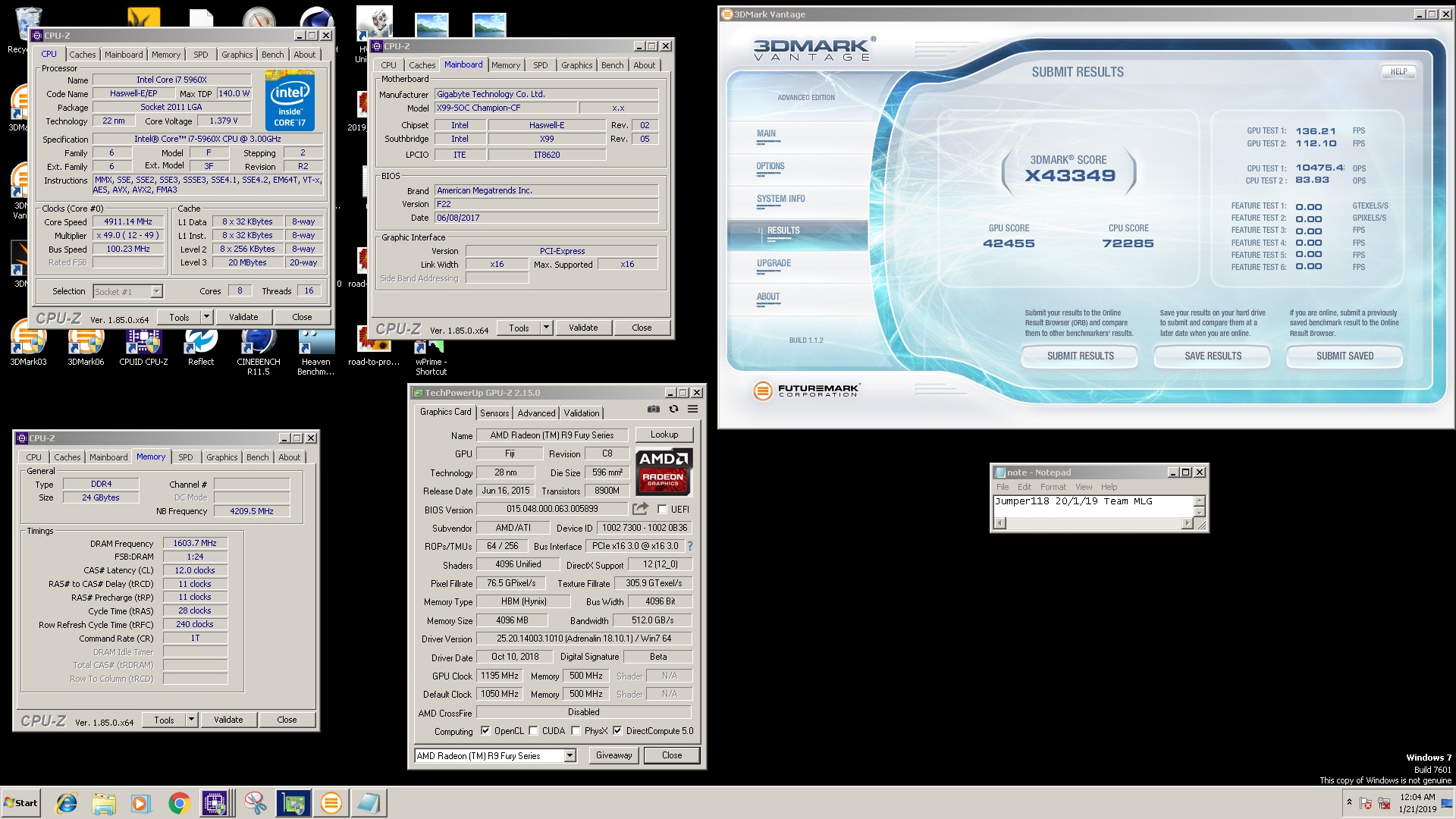Click the SUBMIT SAVED button
This screenshot has height=819, width=1456.
coord(1345,356)
